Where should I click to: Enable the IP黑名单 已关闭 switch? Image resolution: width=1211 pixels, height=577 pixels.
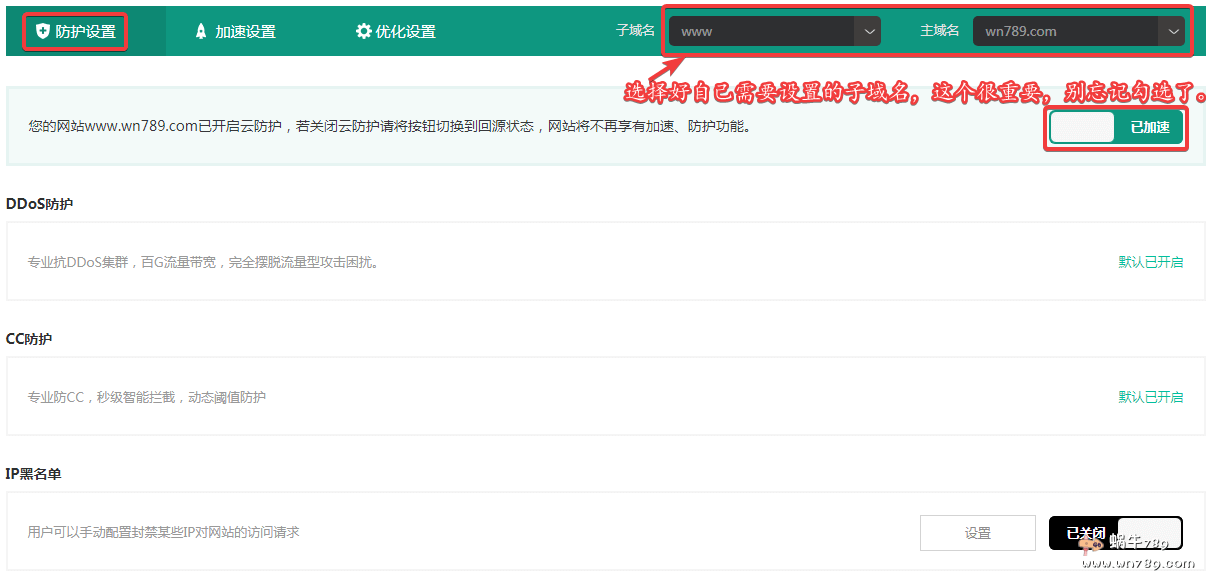[1115, 533]
